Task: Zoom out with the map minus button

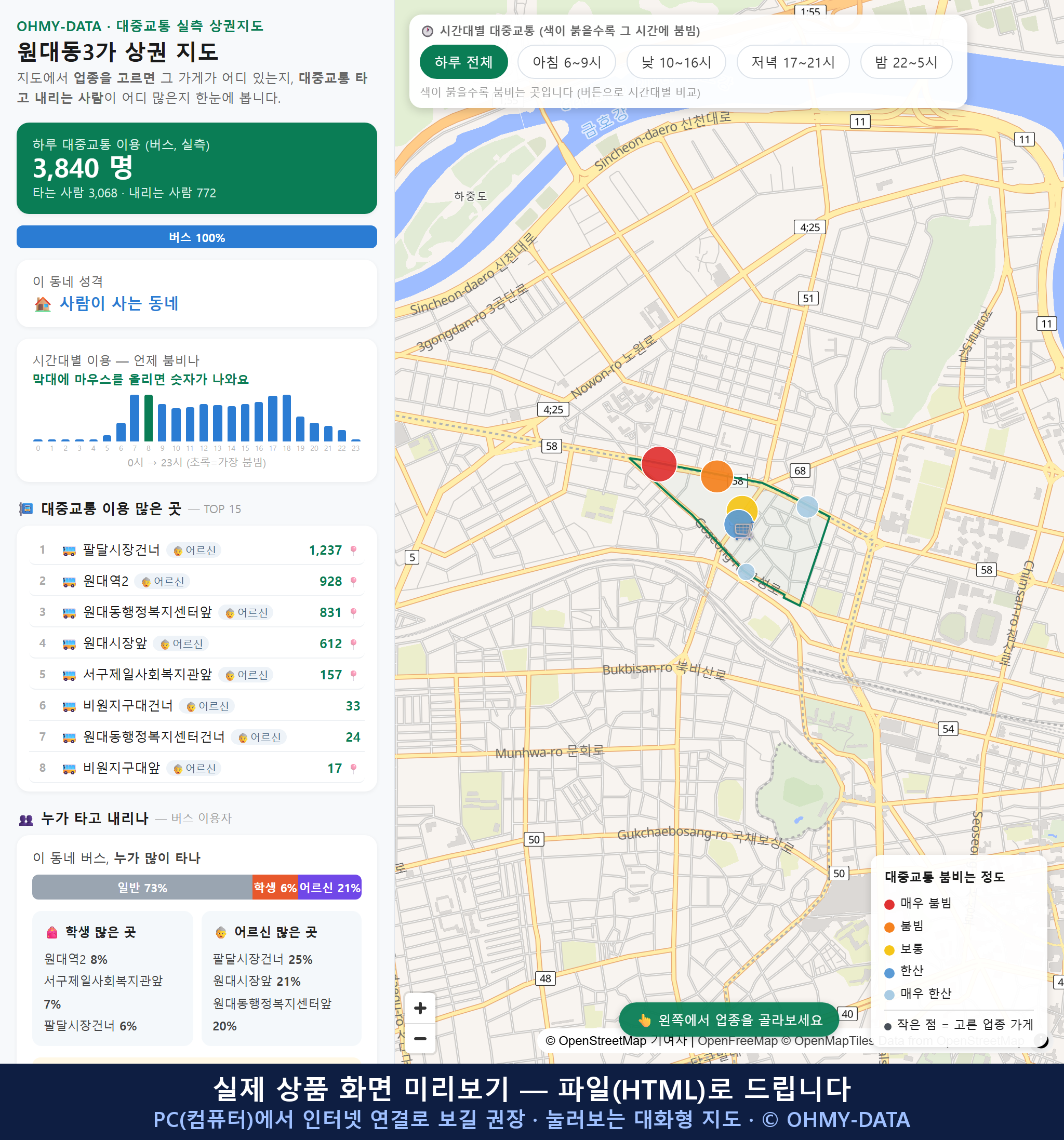Action: point(420,1039)
